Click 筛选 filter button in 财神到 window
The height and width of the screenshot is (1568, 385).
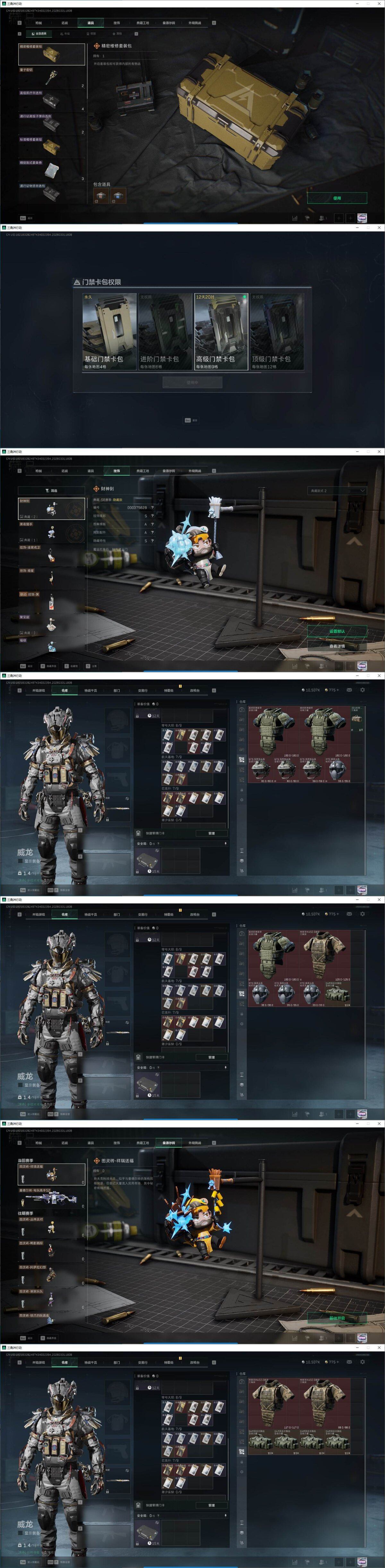(51, 491)
